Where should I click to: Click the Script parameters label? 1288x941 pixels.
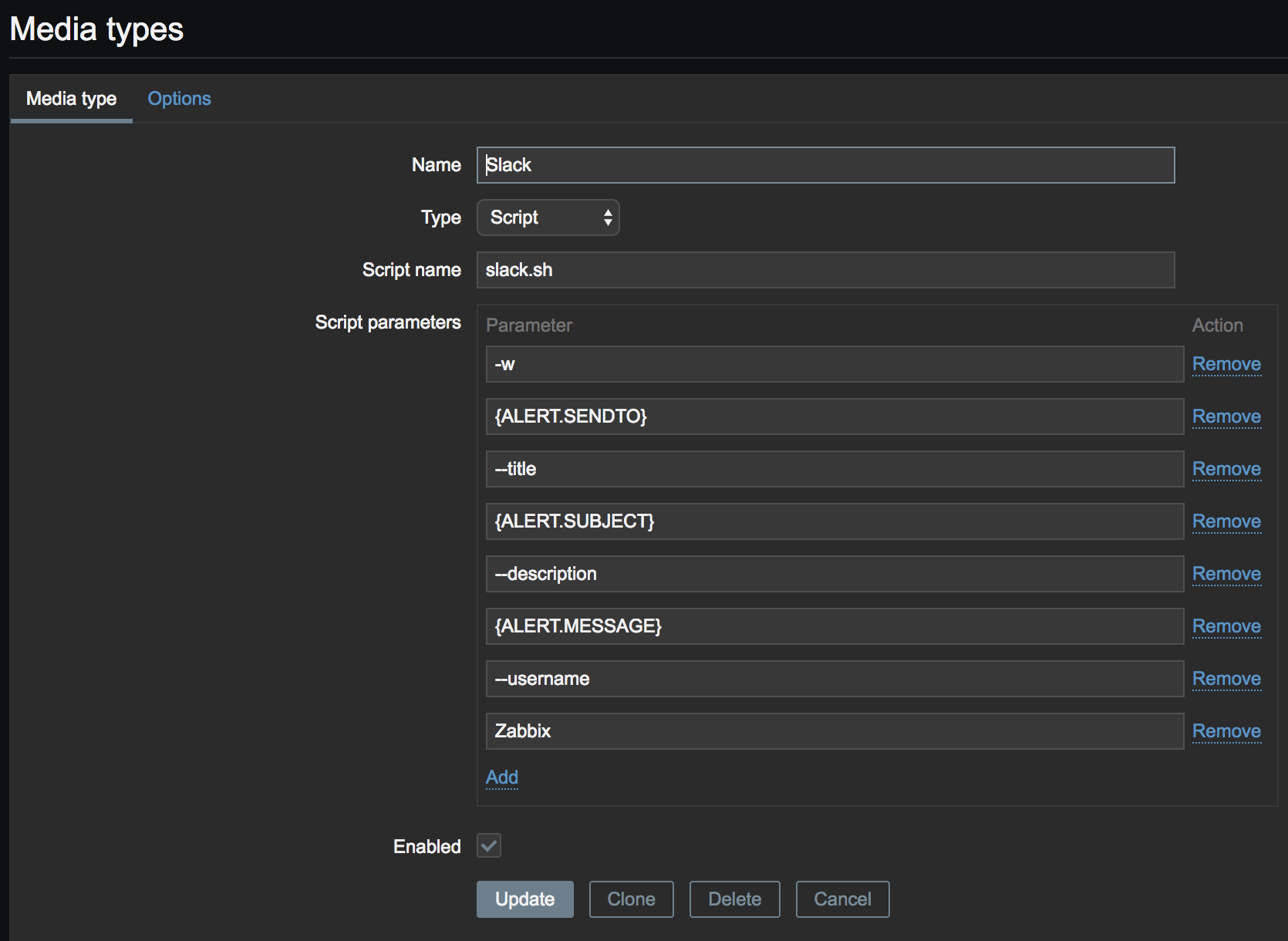pyautogui.click(x=388, y=322)
